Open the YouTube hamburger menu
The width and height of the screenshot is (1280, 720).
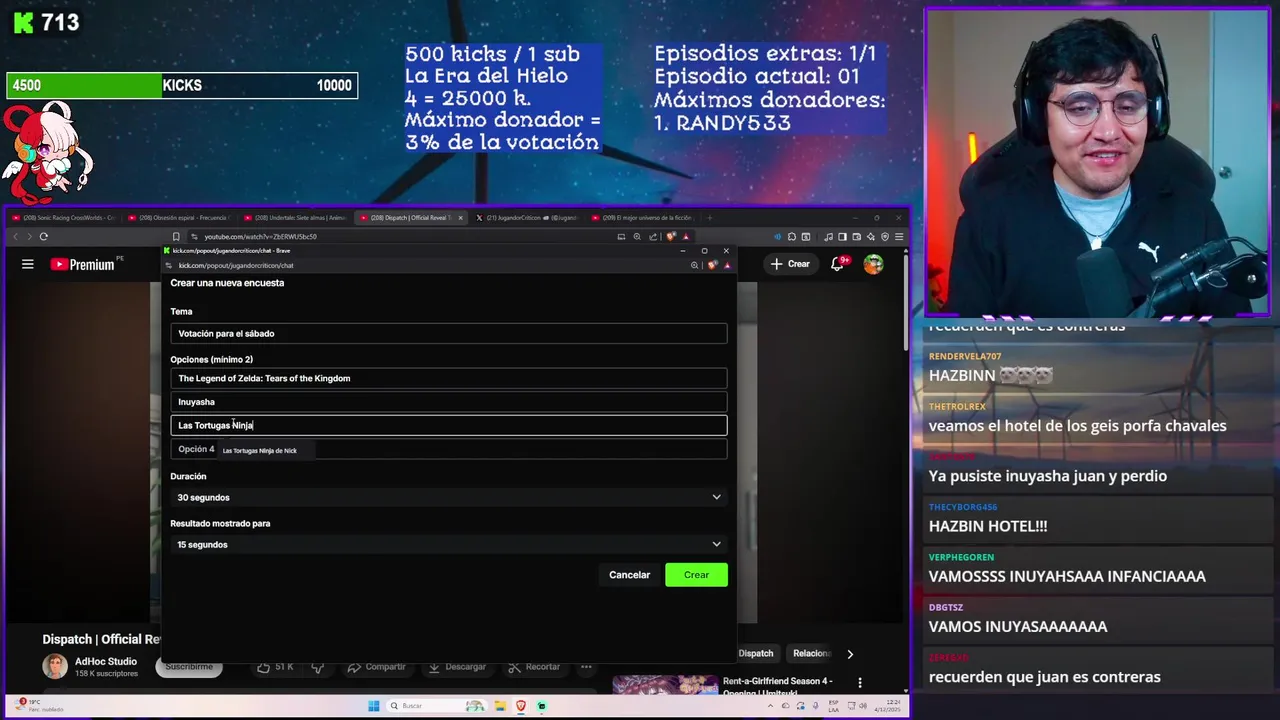click(x=28, y=264)
